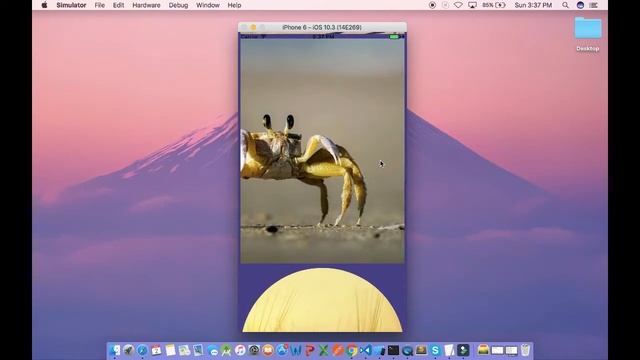640x360 pixels.
Task: Click the crab photo in the simulator
Action: point(322,151)
